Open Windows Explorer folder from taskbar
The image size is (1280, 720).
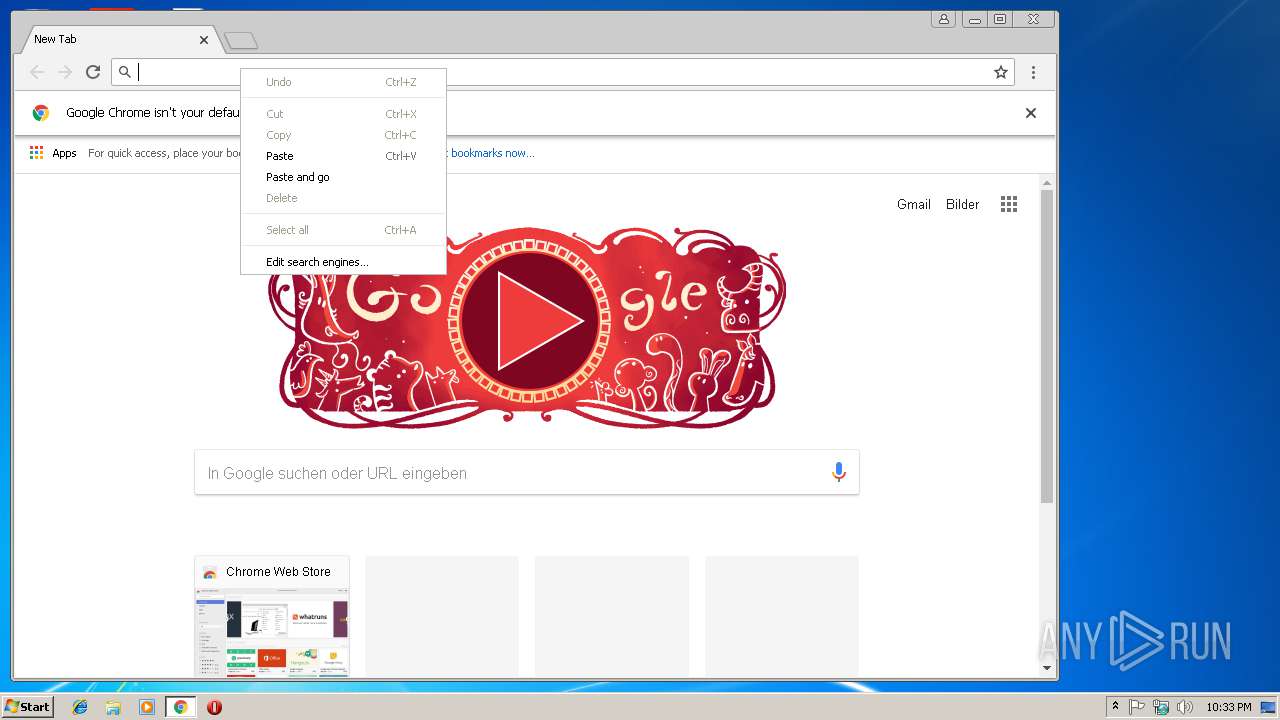113,707
